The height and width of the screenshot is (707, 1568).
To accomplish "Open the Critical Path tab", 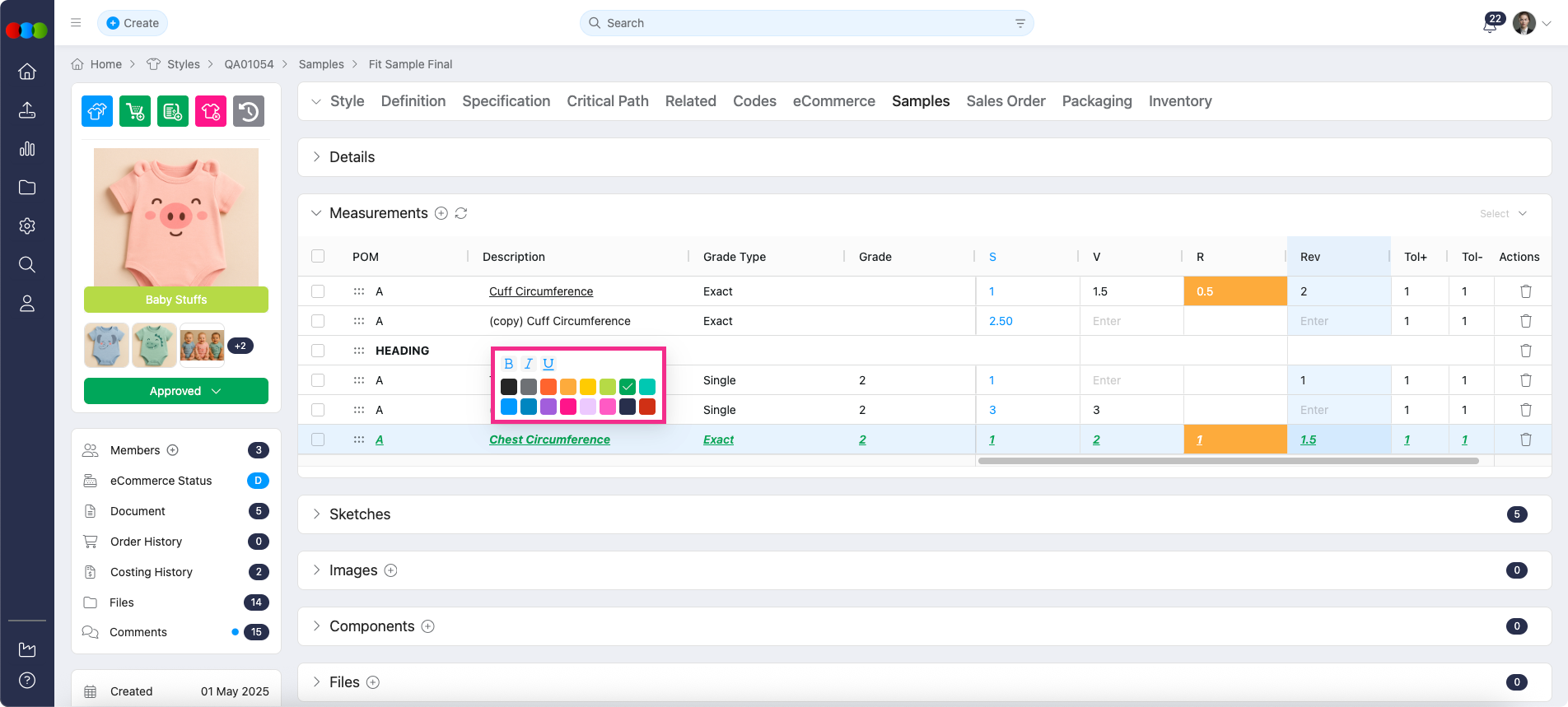I will [607, 101].
